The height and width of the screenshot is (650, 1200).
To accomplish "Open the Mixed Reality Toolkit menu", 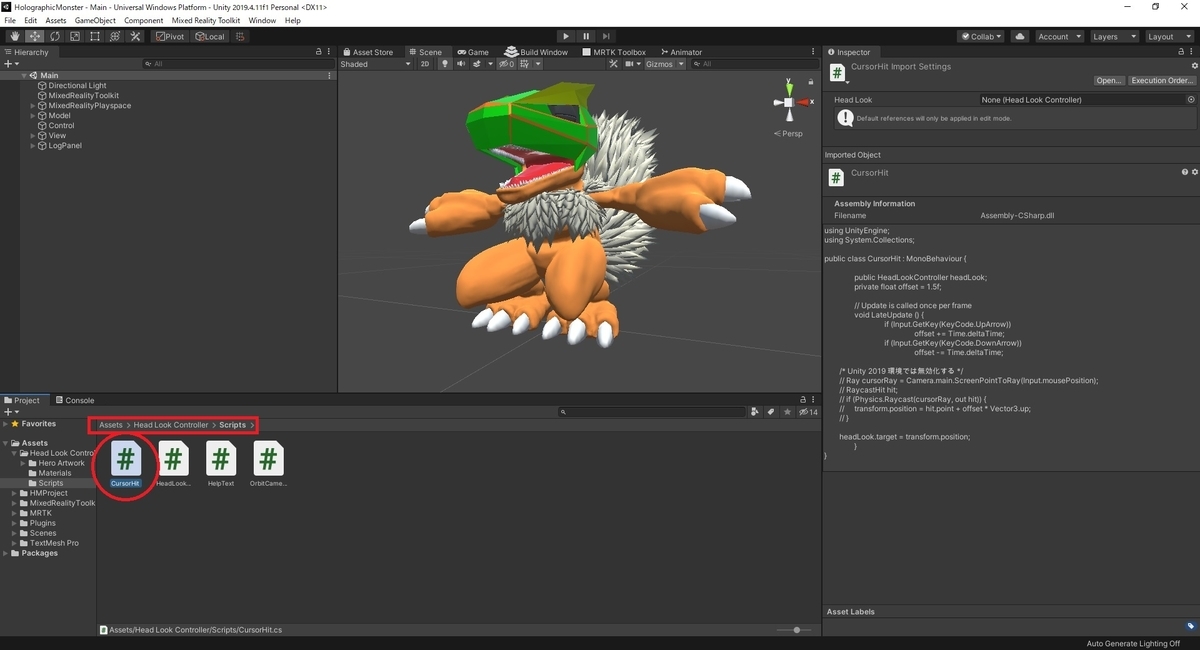I will [x=206, y=20].
